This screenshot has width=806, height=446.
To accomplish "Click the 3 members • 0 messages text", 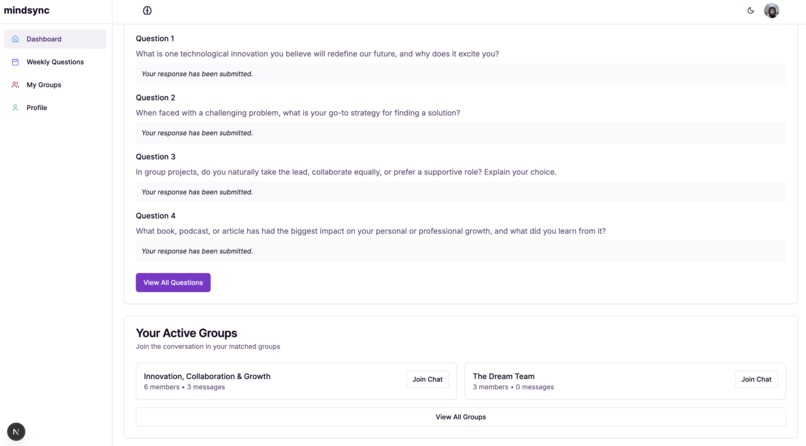I will (514, 387).
